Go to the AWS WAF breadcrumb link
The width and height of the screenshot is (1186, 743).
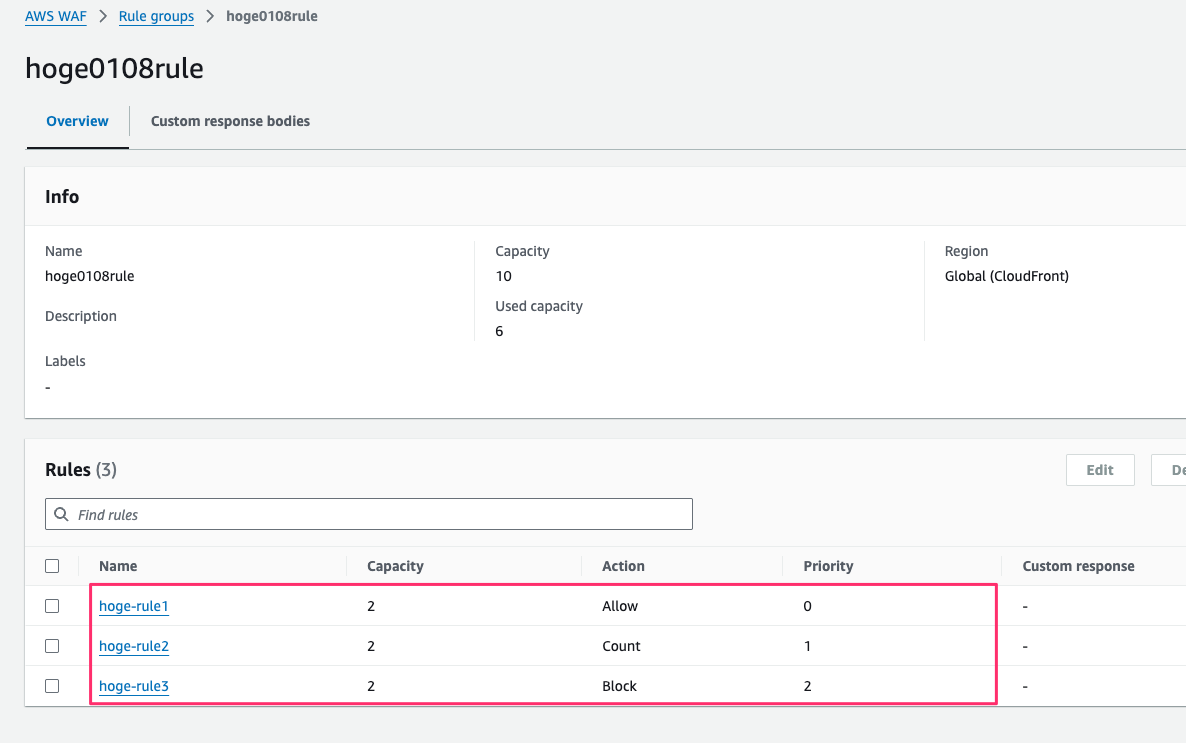tap(56, 16)
